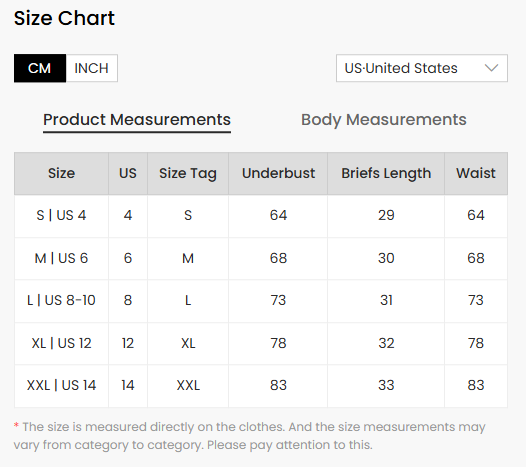Click the dropdown chevron arrow
Viewport: 526px width, 467px height.
pyautogui.click(x=491, y=68)
